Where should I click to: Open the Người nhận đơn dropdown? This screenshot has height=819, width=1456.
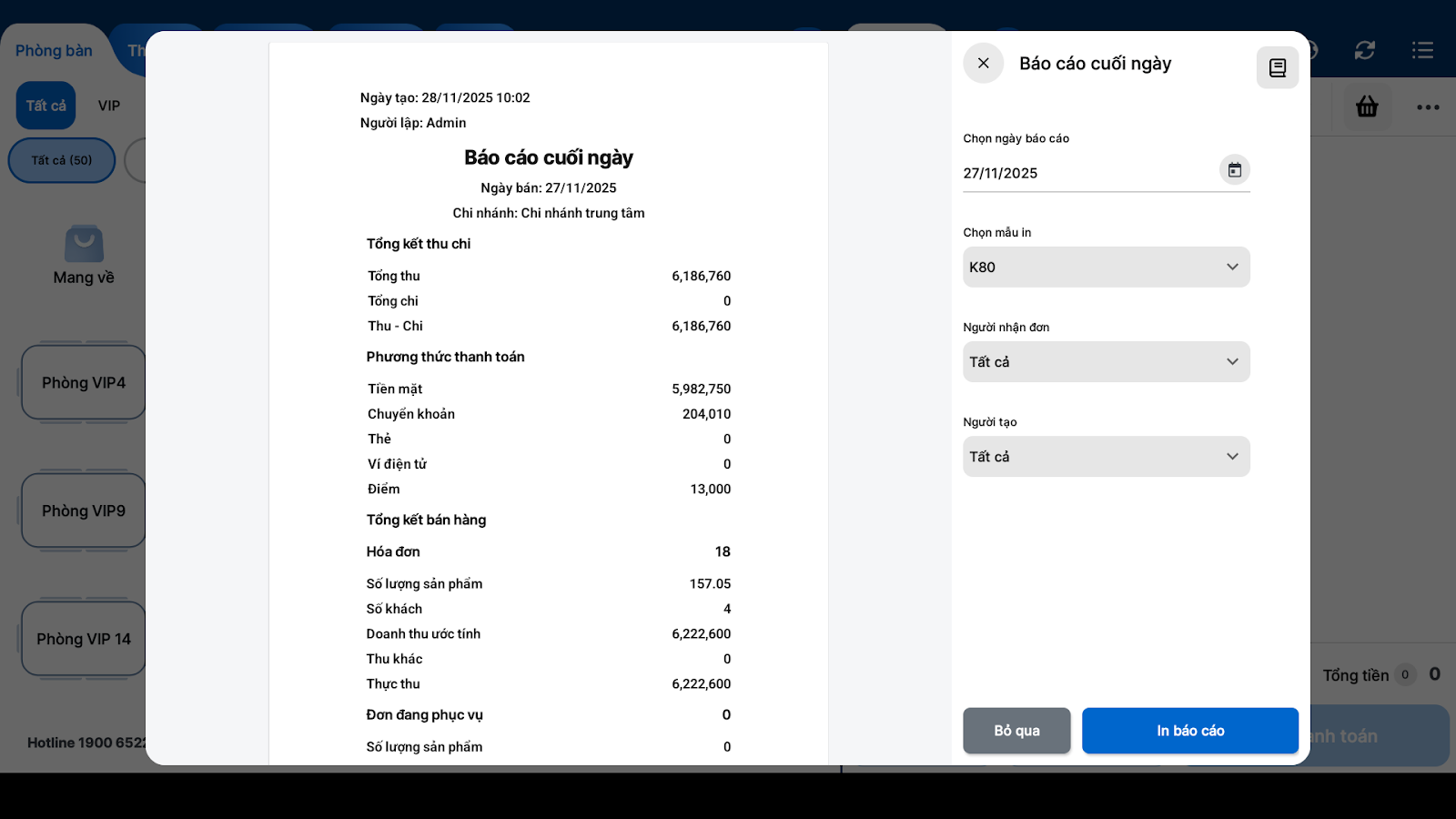1107,362
